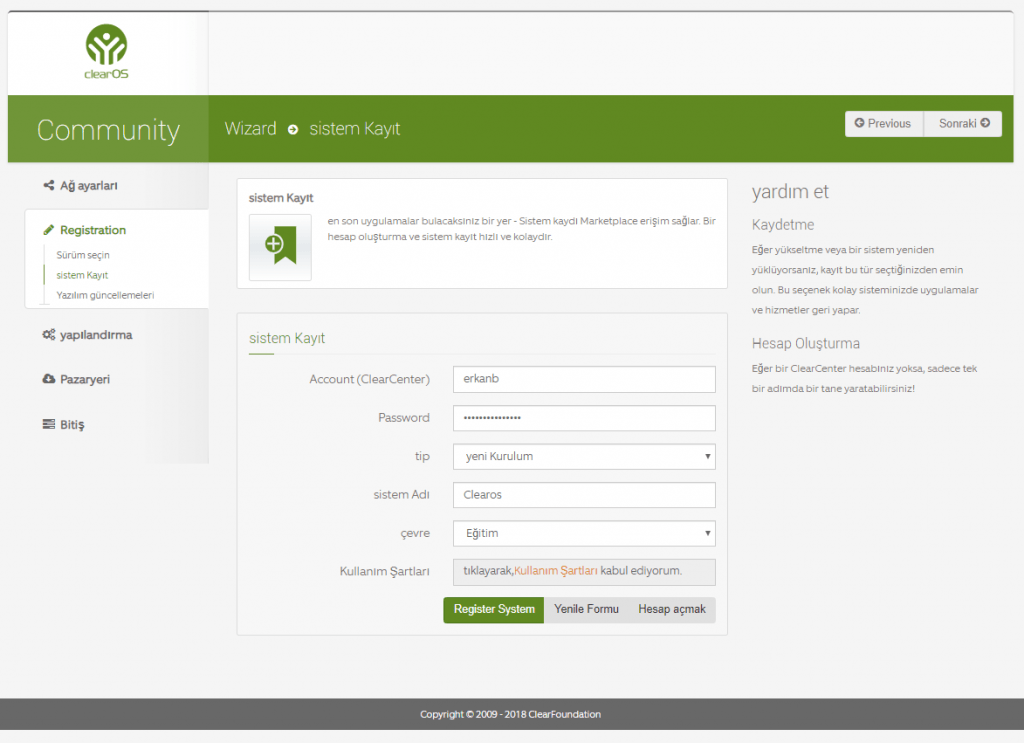Open the Kullanım Şartları link
The image size is (1024, 743).
click(x=556, y=571)
